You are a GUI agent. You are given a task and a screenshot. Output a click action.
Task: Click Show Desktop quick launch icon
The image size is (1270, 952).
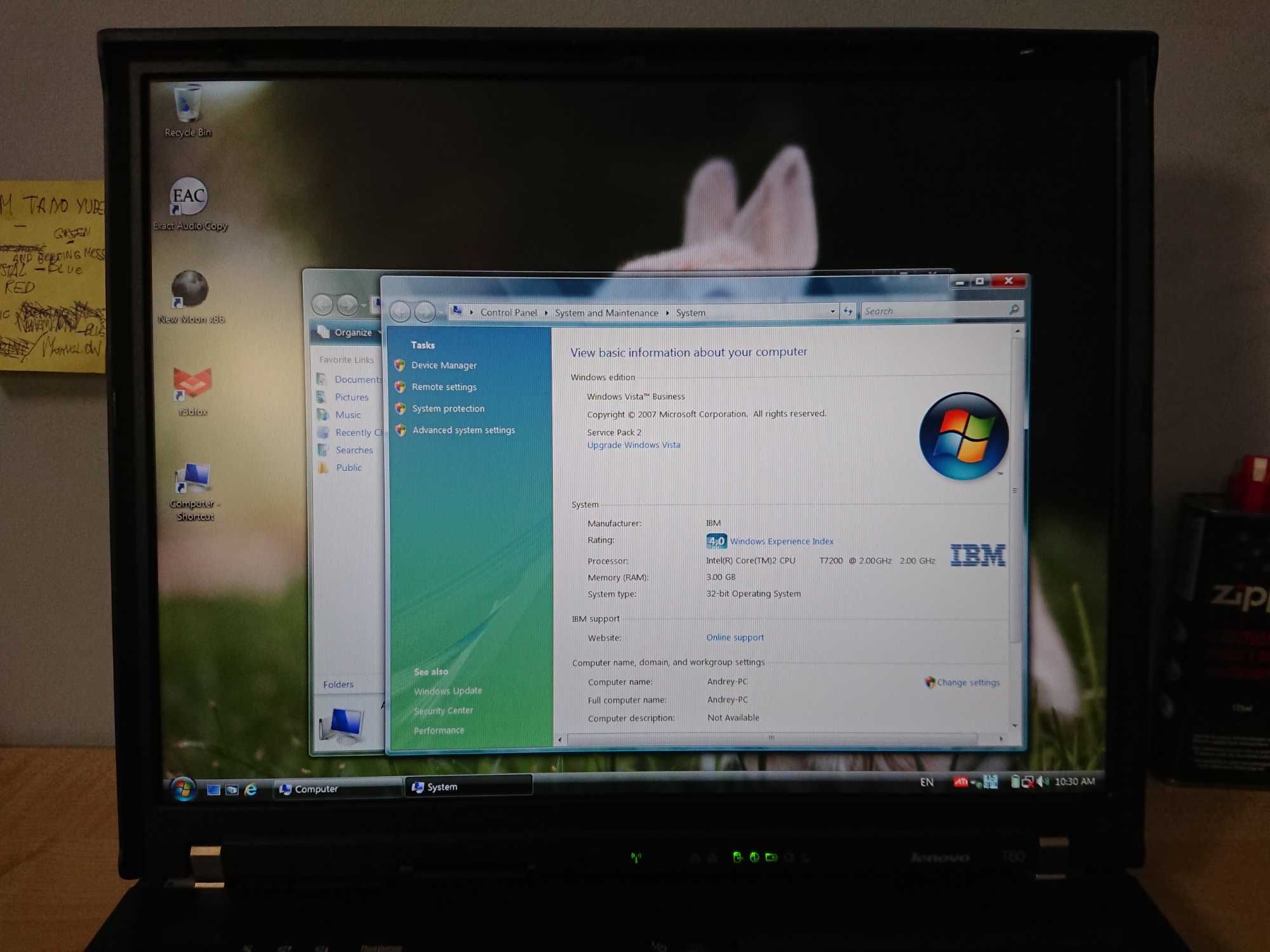[x=213, y=790]
